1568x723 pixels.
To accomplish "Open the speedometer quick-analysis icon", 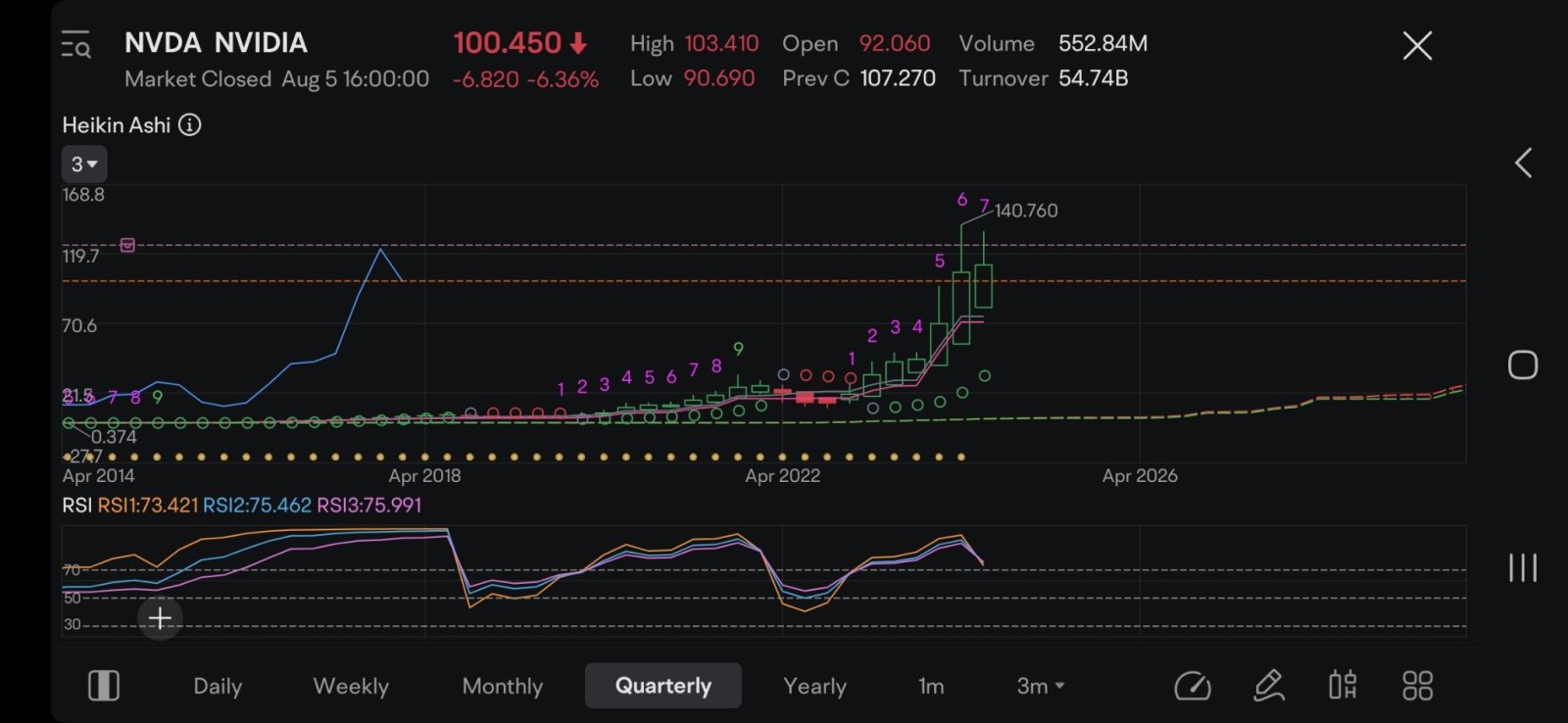I will click(x=1193, y=686).
